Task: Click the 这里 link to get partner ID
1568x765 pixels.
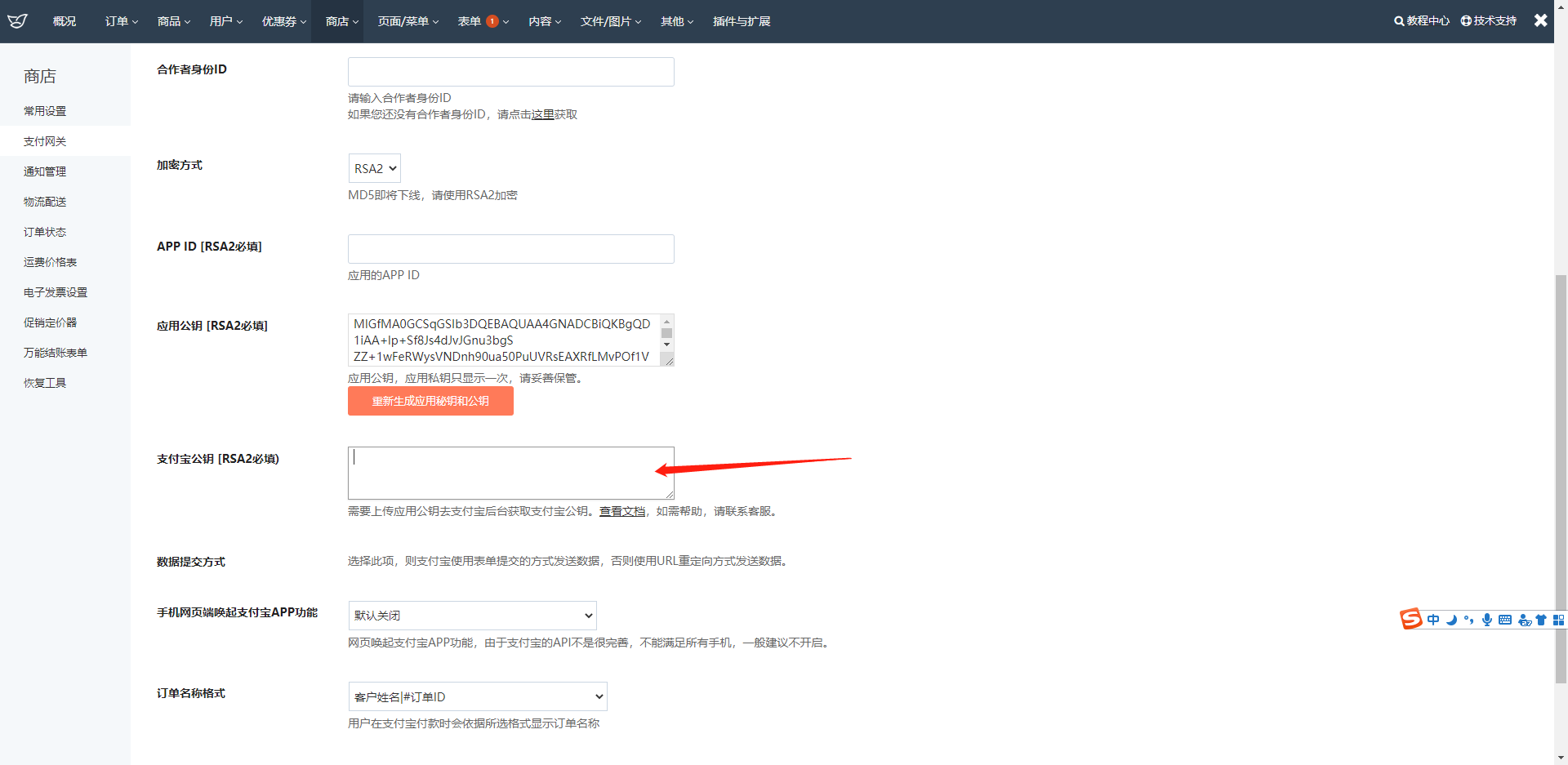Action: tap(543, 114)
